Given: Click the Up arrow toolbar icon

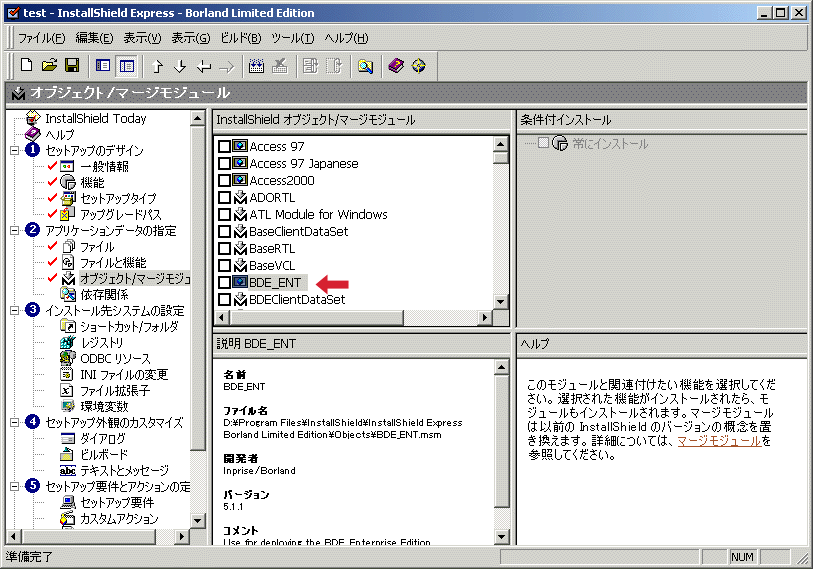Looking at the screenshot, I should click(158, 66).
